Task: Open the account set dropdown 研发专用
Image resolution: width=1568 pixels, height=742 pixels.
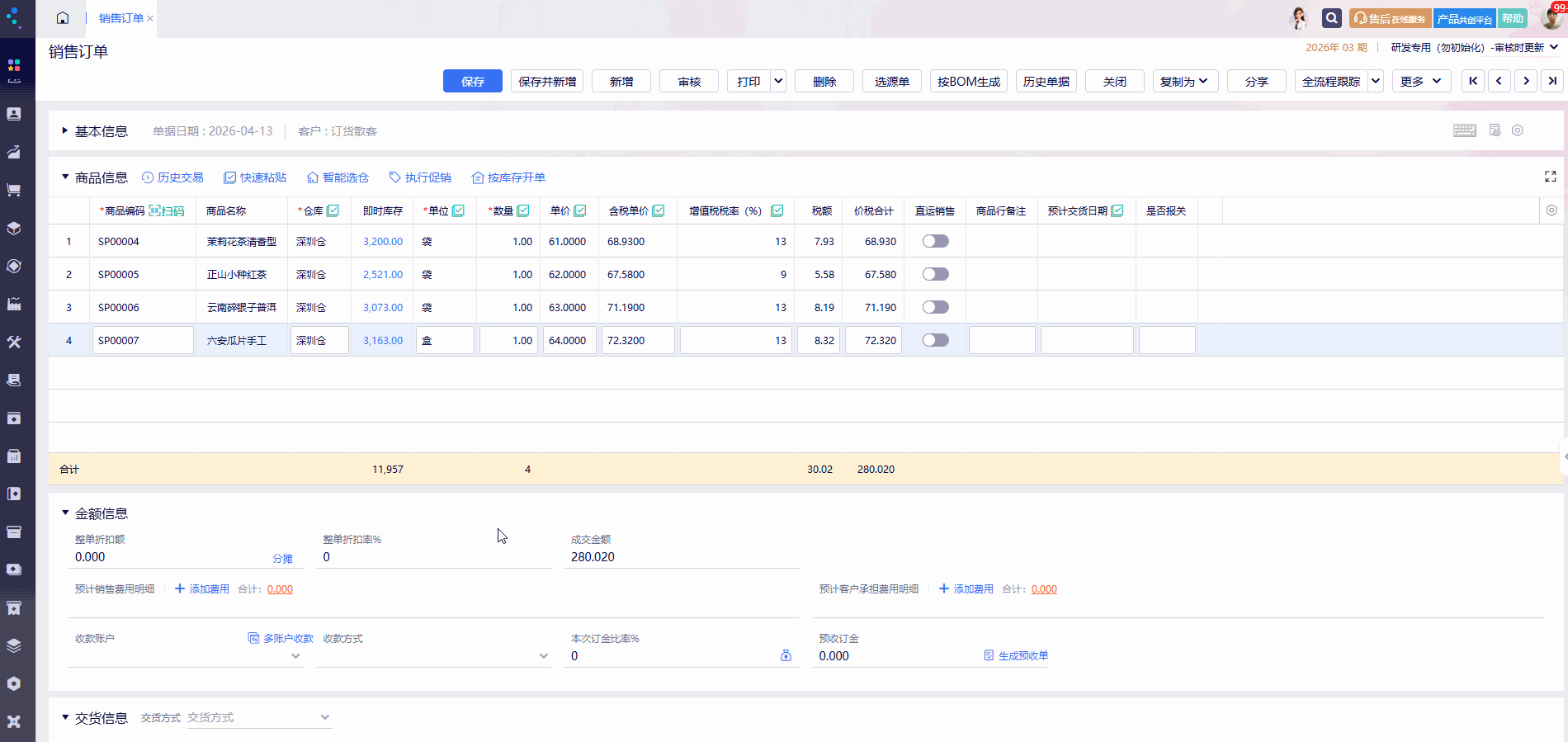Action: pyautogui.click(x=1474, y=47)
